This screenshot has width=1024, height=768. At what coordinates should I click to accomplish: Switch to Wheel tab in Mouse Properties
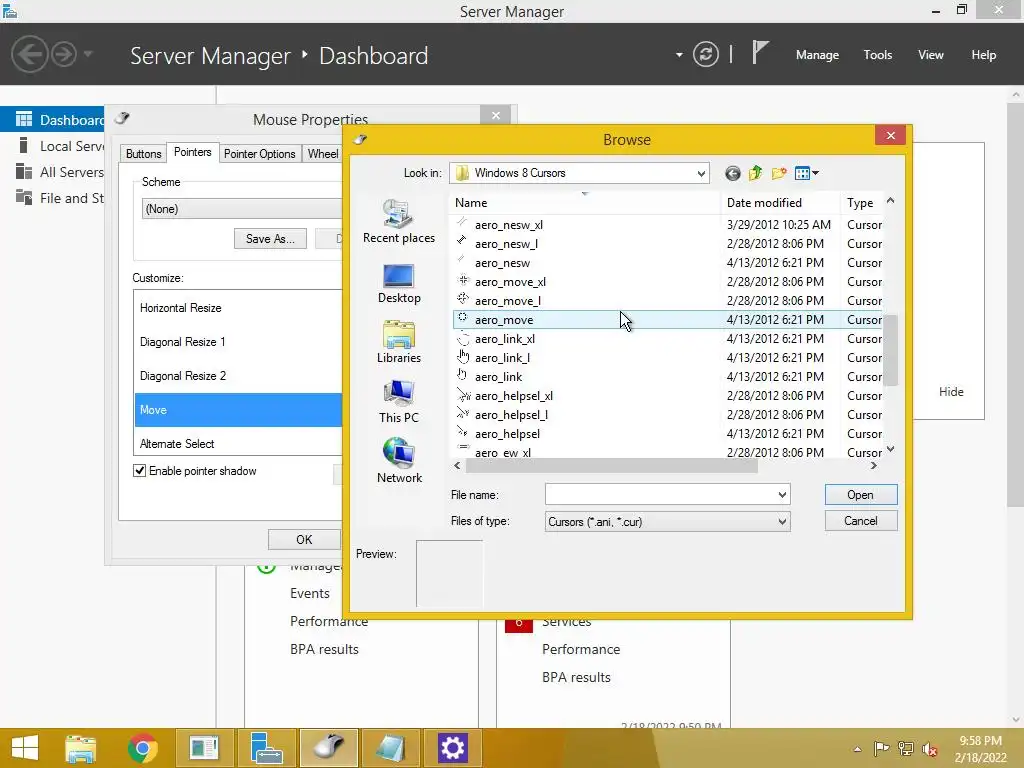pos(323,153)
